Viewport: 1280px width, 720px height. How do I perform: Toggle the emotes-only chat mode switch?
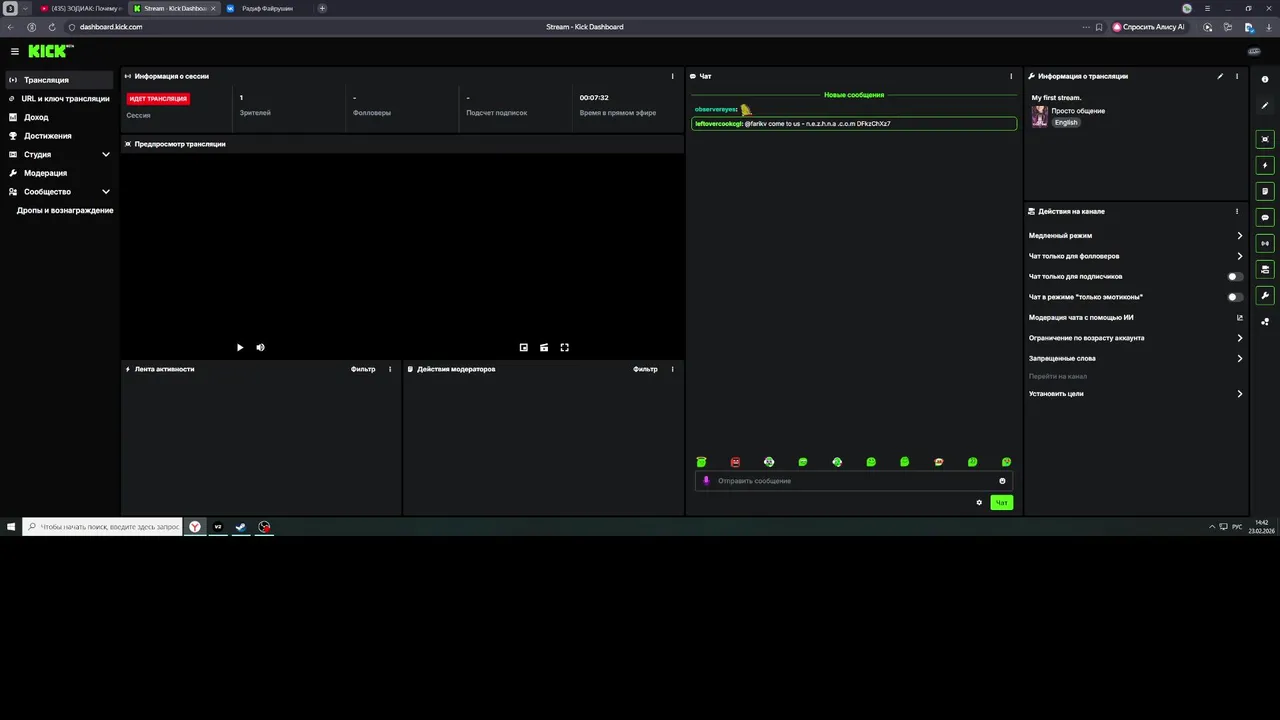click(x=1236, y=297)
